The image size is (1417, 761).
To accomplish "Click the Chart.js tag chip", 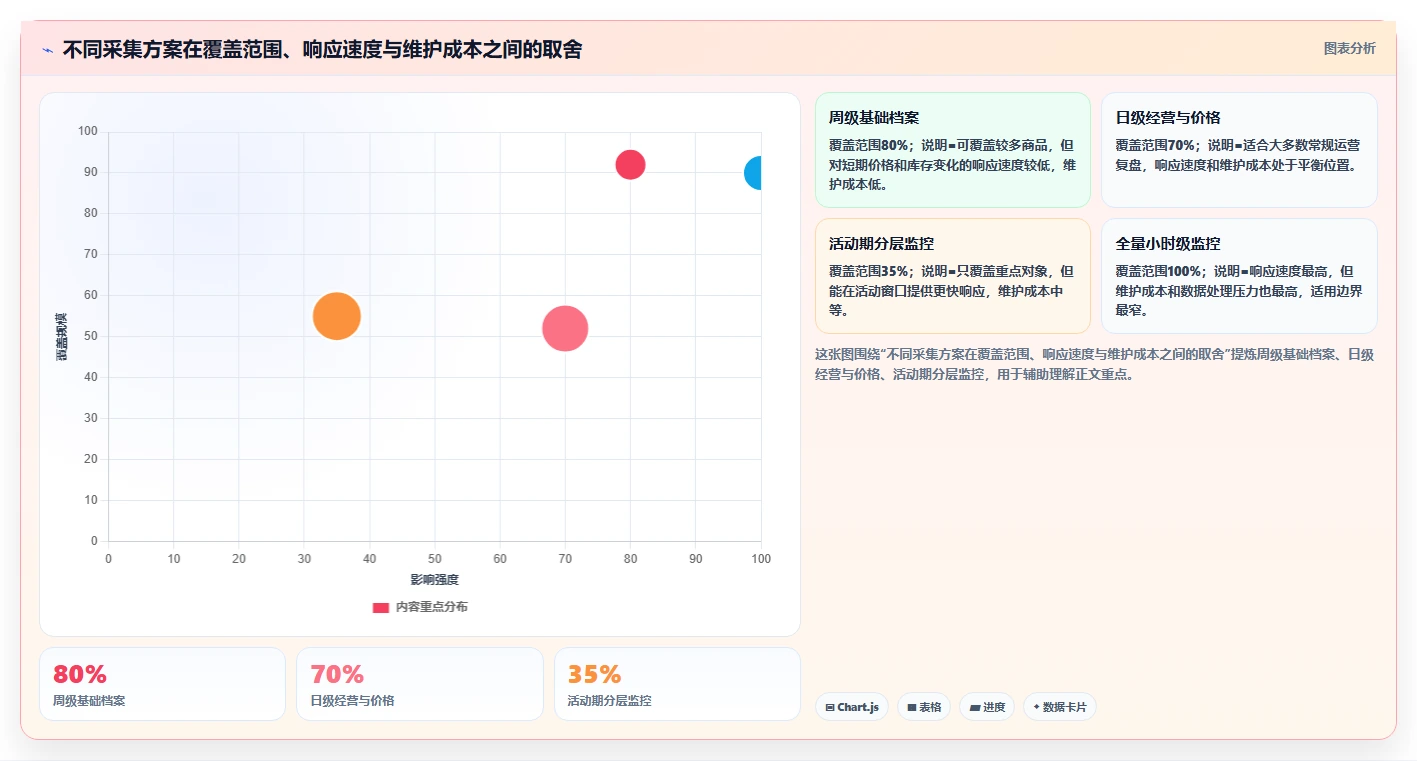I will click(x=852, y=707).
